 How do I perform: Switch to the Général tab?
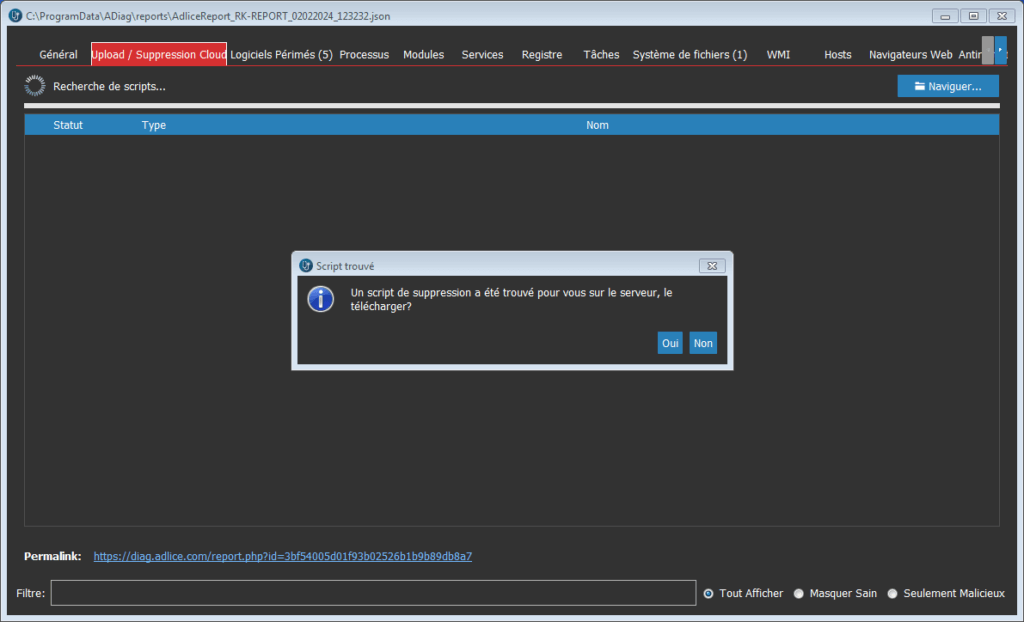click(x=58, y=55)
